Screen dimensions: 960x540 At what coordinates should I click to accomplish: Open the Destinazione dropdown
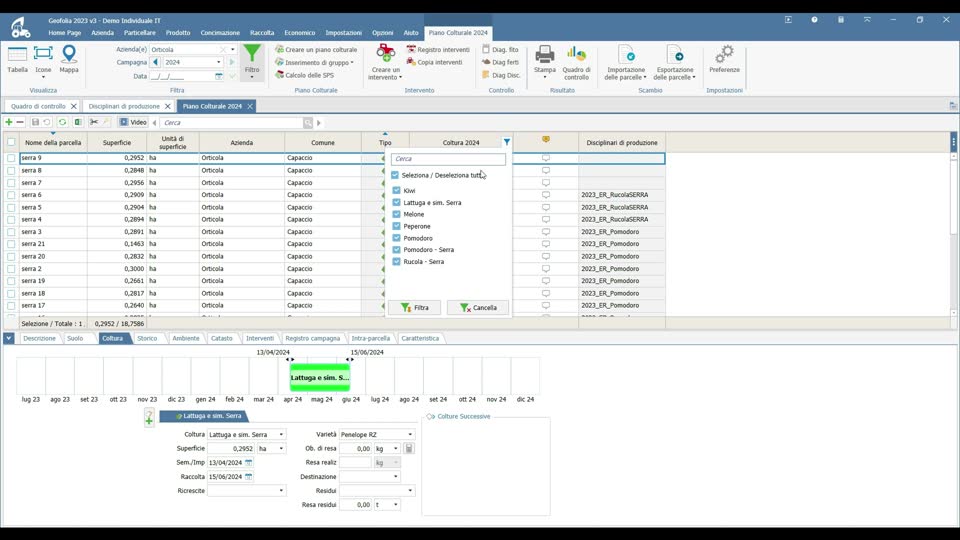[x=396, y=476]
